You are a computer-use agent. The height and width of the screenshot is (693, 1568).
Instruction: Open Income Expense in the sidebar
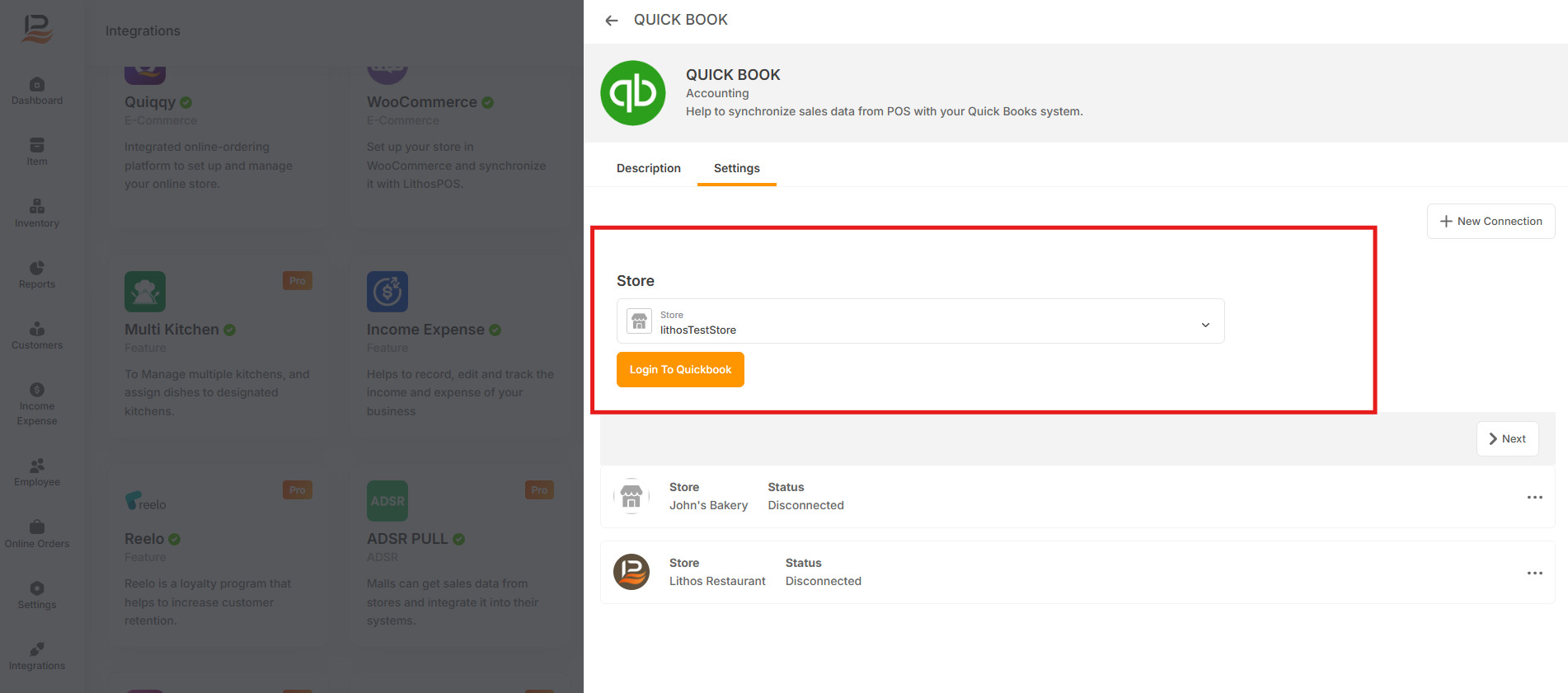click(37, 404)
